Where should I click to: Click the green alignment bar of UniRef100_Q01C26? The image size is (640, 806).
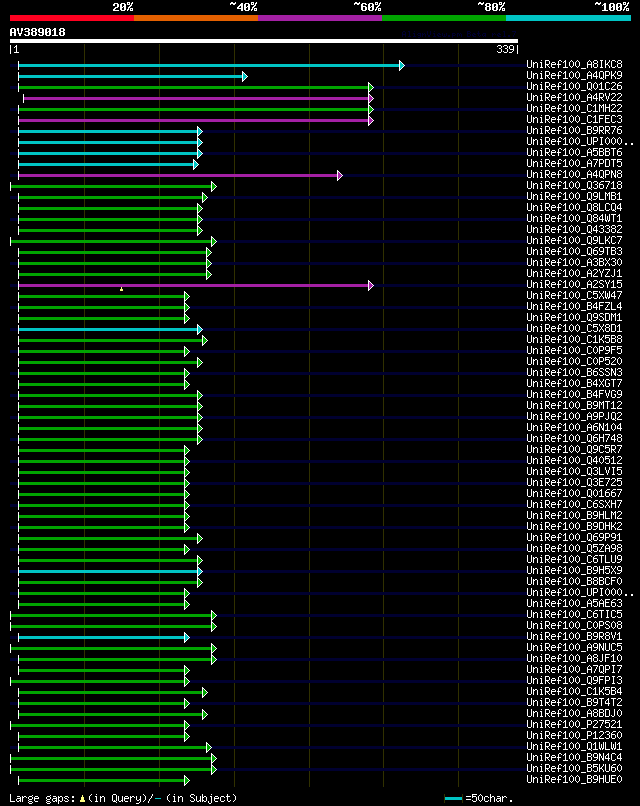[193, 87]
